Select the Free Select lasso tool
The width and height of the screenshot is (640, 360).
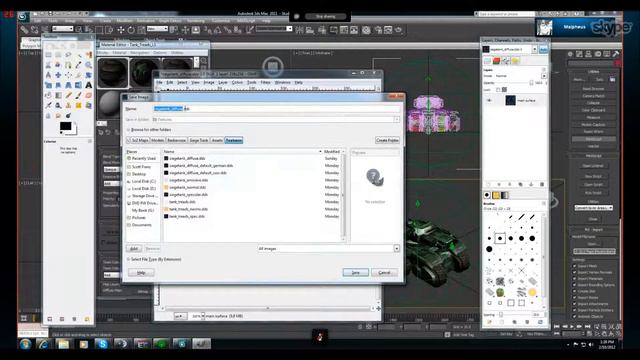coord(68,54)
